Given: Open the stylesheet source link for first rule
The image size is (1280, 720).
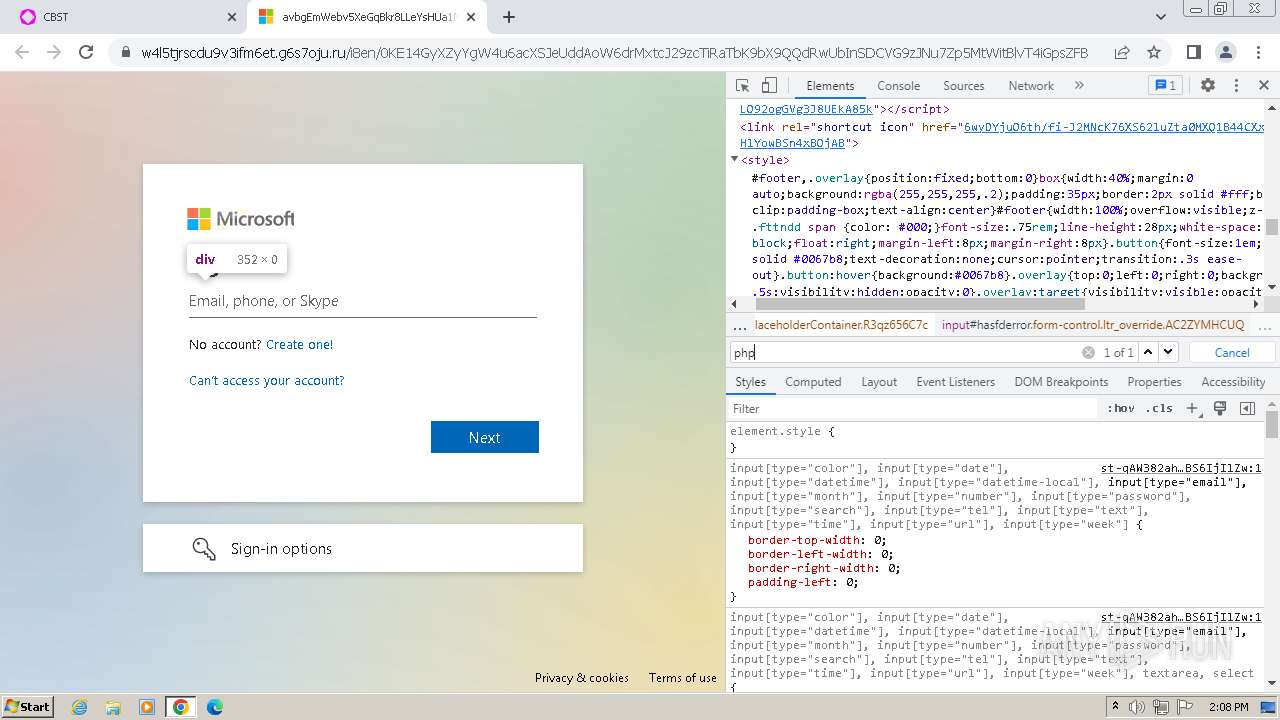Looking at the screenshot, I should click(1181, 468).
